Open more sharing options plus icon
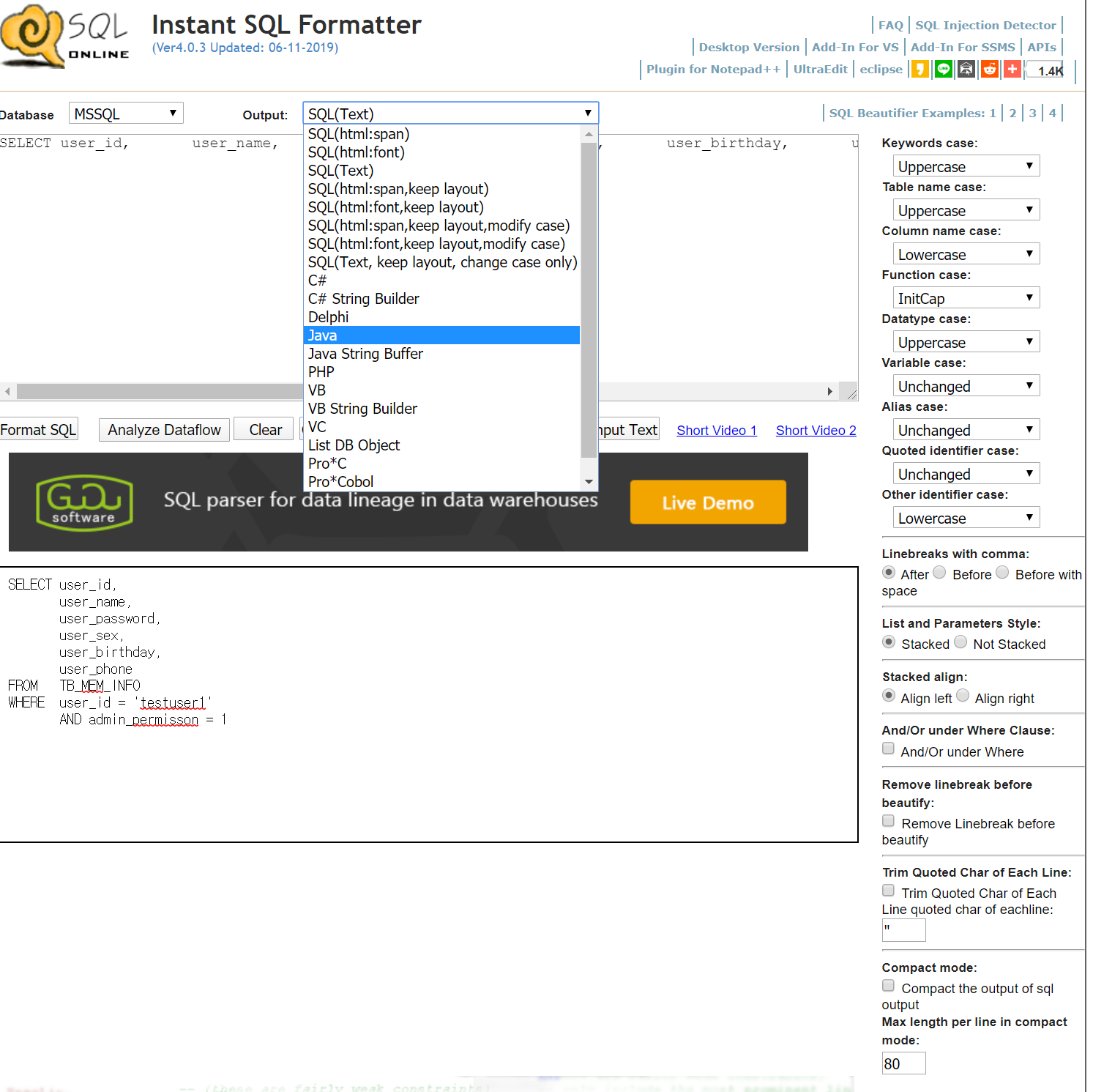Image resolution: width=1093 pixels, height=1092 pixels. coord(1012,70)
